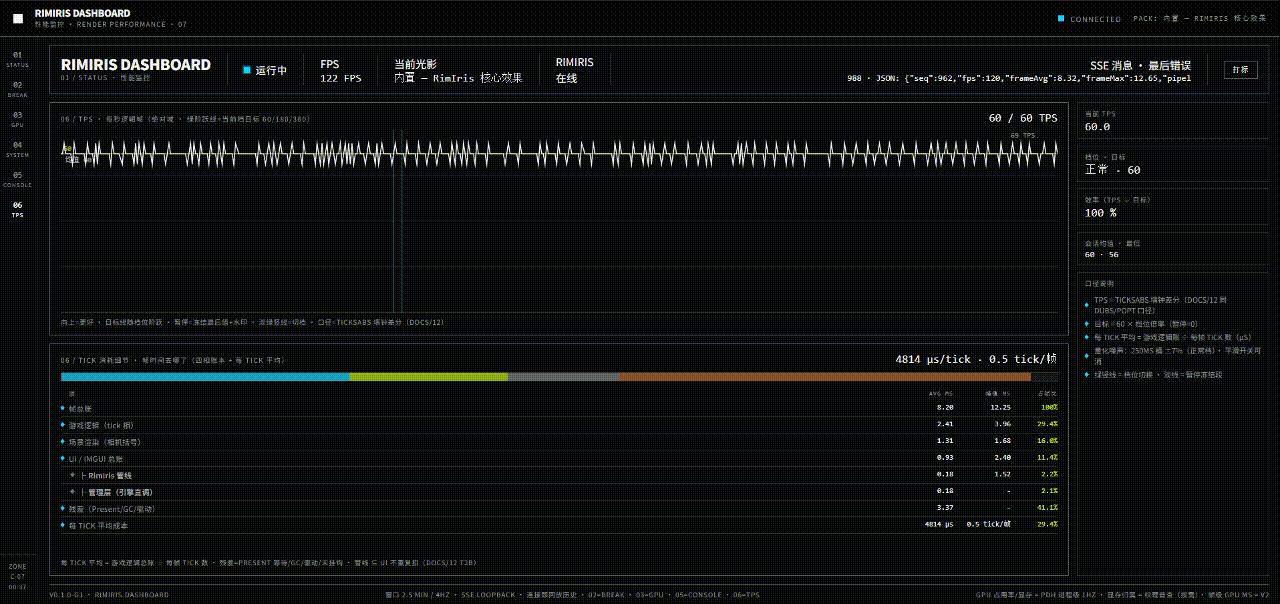
Task: Click the 60 / 60 TPS heading value
Action: tap(1023, 118)
